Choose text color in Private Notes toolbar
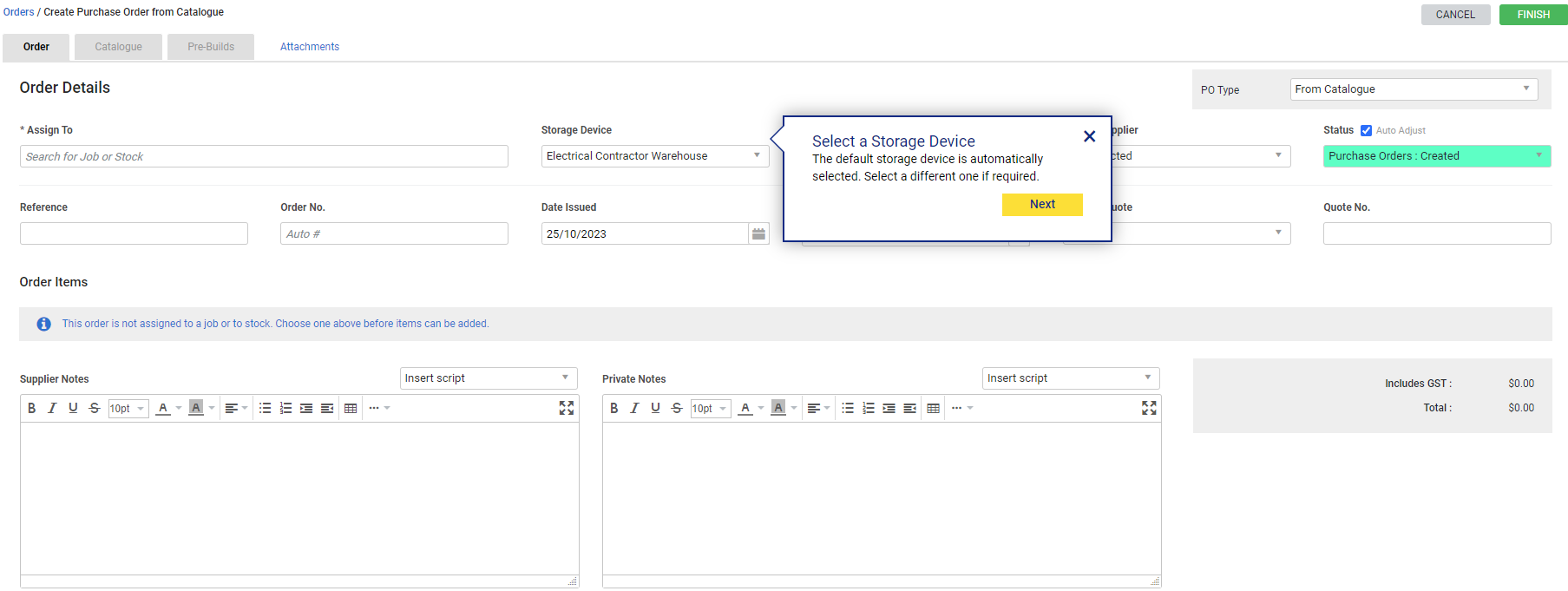This screenshot has width=1568, height=591. (x=745, y=408)
